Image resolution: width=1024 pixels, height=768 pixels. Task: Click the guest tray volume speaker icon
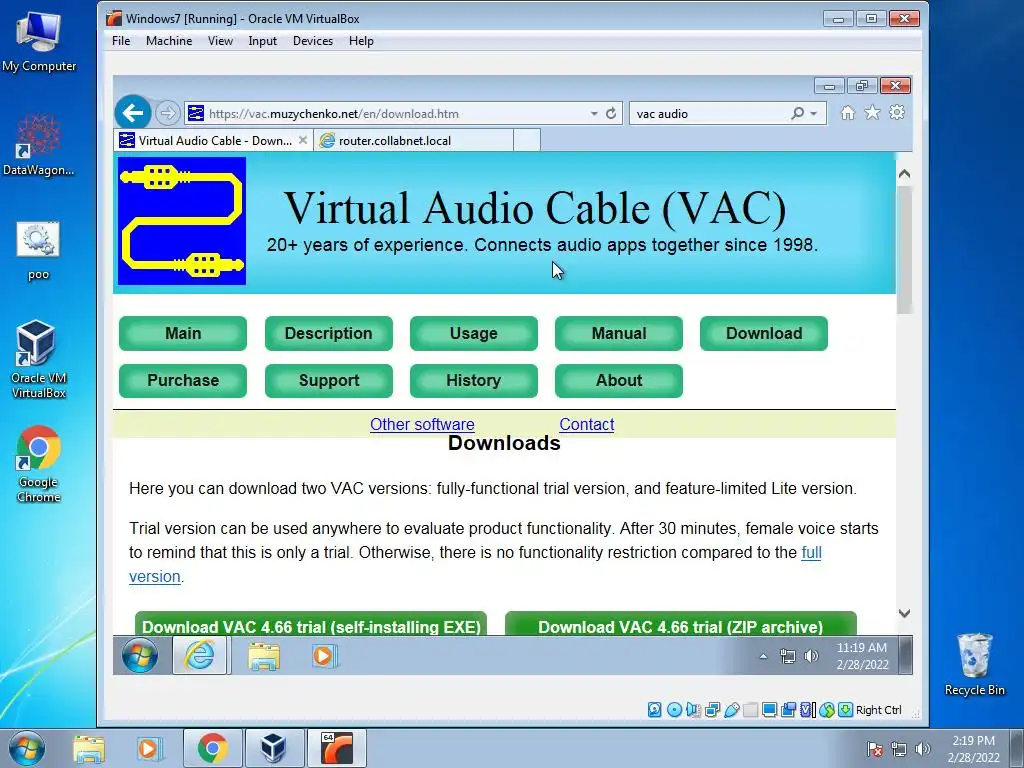pos(811,656)
